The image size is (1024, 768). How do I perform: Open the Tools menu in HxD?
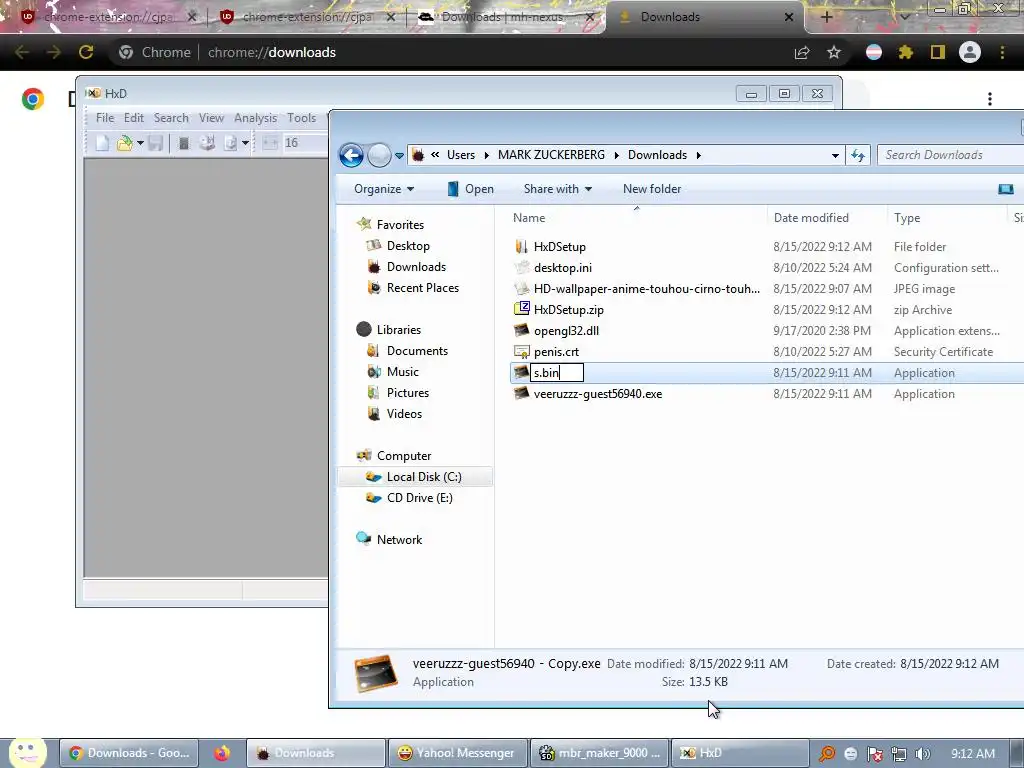point(301,118)
